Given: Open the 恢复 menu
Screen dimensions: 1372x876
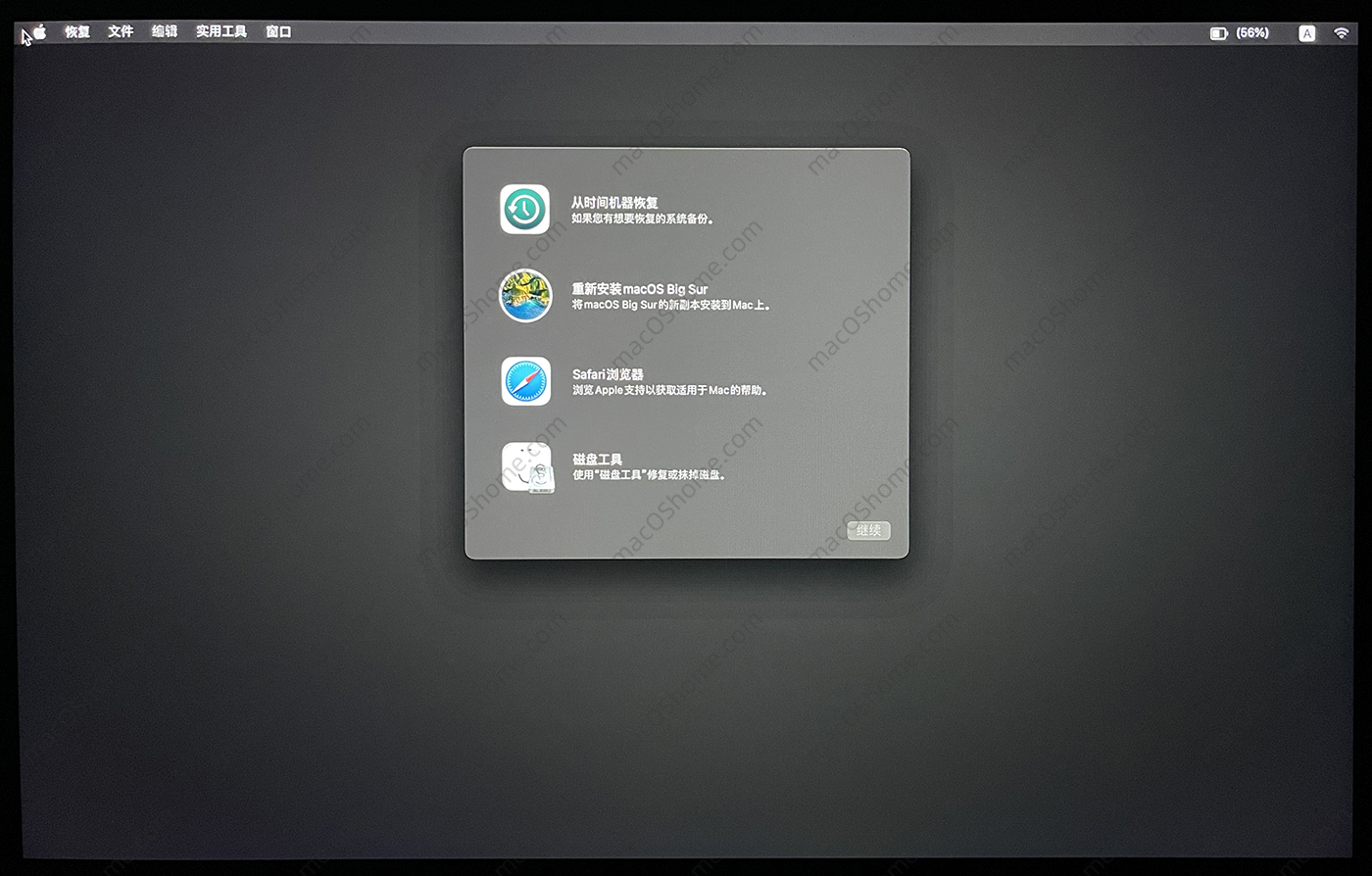Looking at the screenshot, I should [77, 32].
